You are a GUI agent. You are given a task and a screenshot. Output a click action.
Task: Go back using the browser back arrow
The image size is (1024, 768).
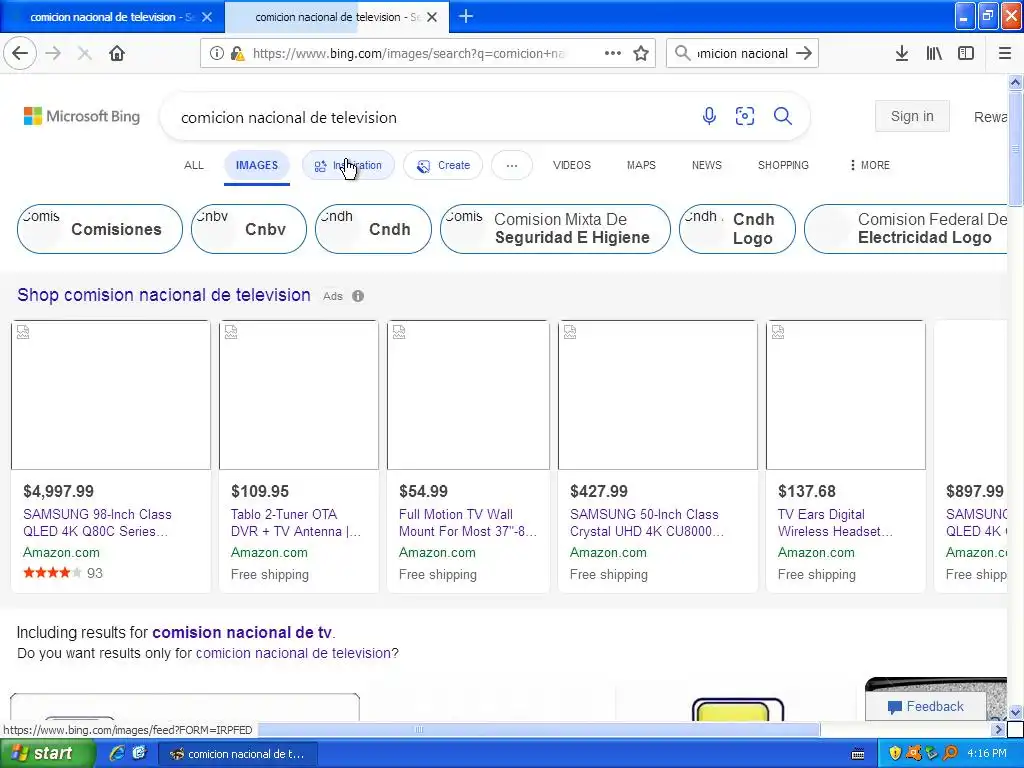tap(20, 53)
